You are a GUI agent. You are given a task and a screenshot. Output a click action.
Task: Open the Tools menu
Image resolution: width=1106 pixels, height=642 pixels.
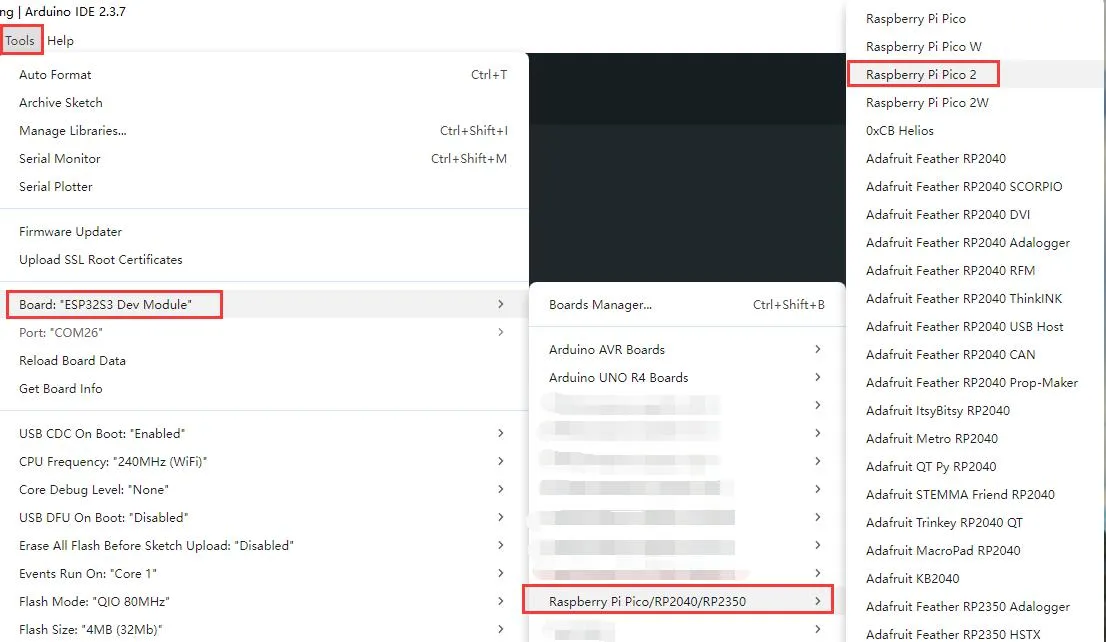(x=20, y=41)
